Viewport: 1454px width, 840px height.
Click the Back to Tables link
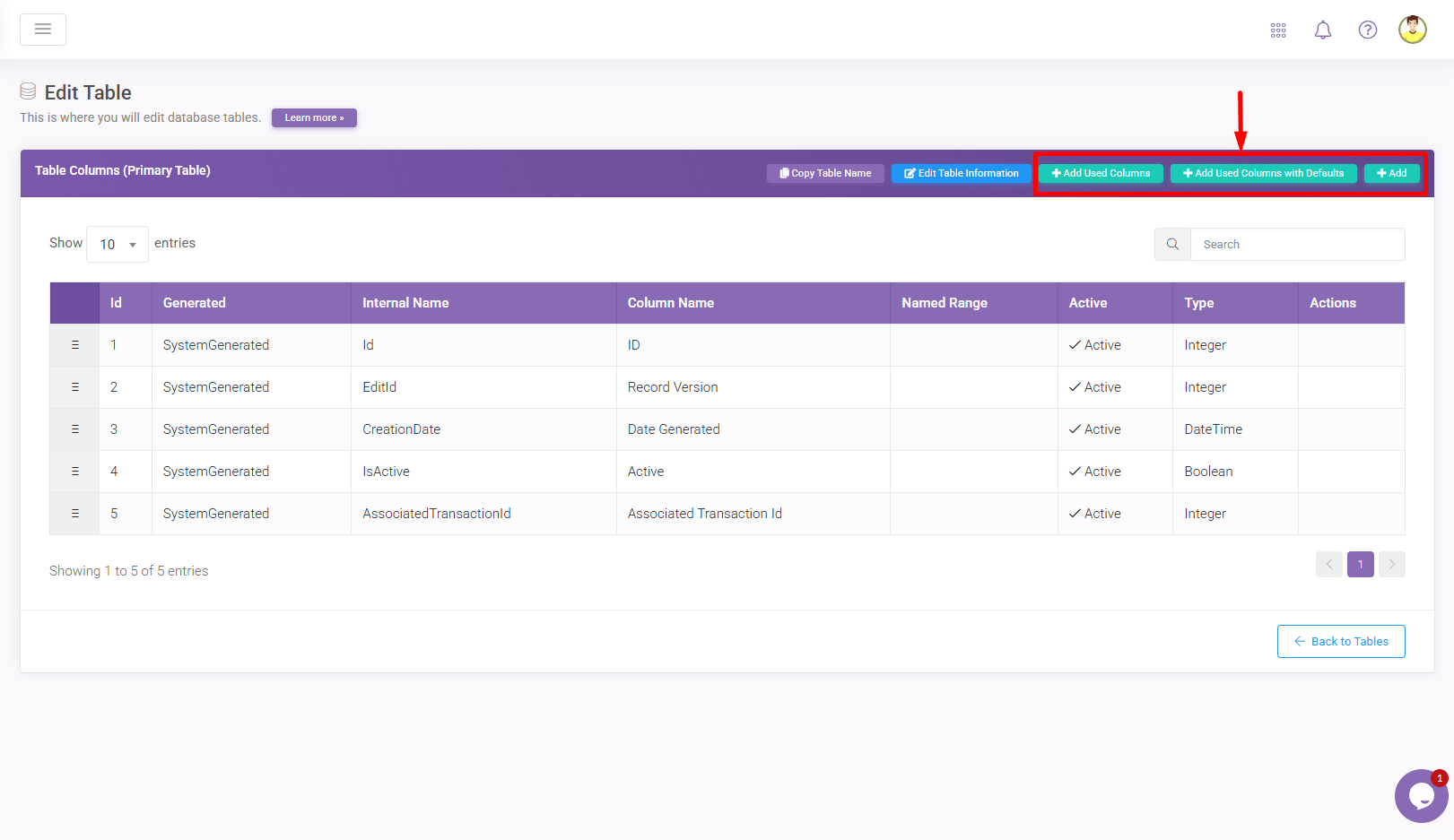(x=1341, y=641)
